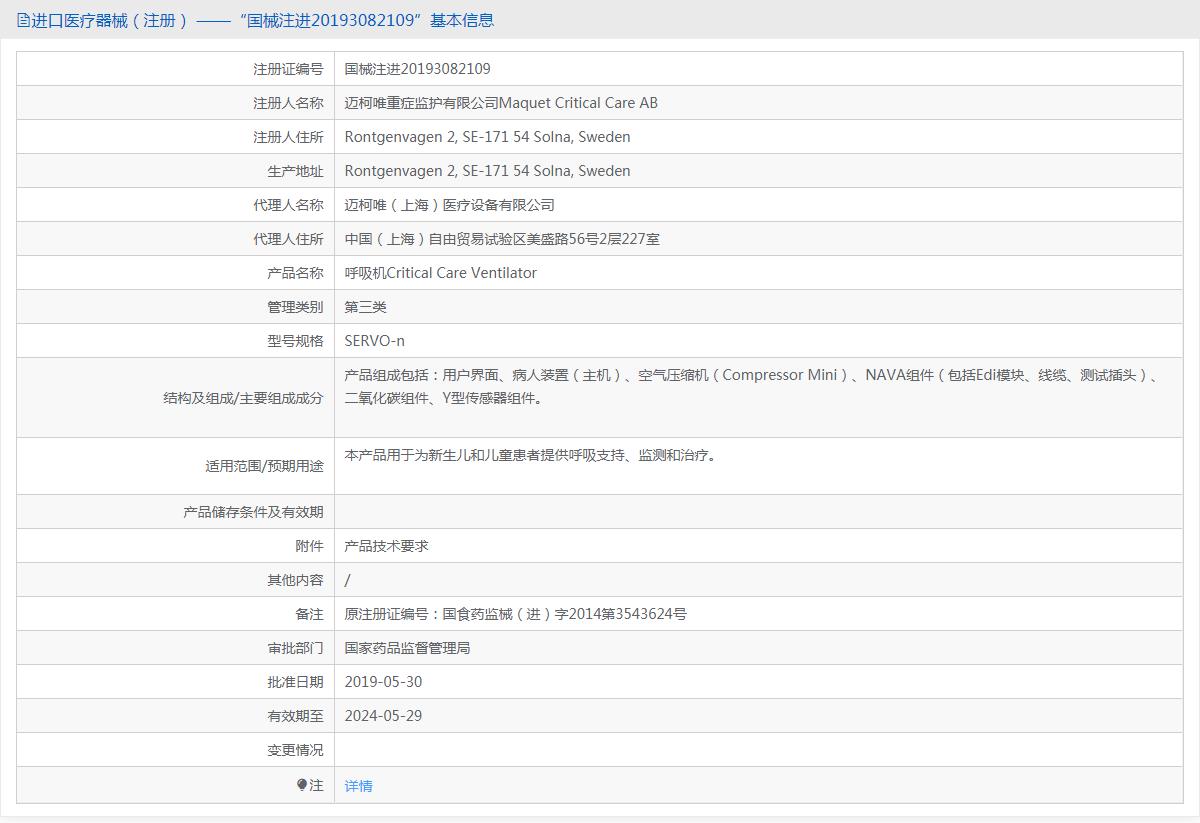Click the document icon in the page header
1200x823 pixels.
(x=23, y=20)
